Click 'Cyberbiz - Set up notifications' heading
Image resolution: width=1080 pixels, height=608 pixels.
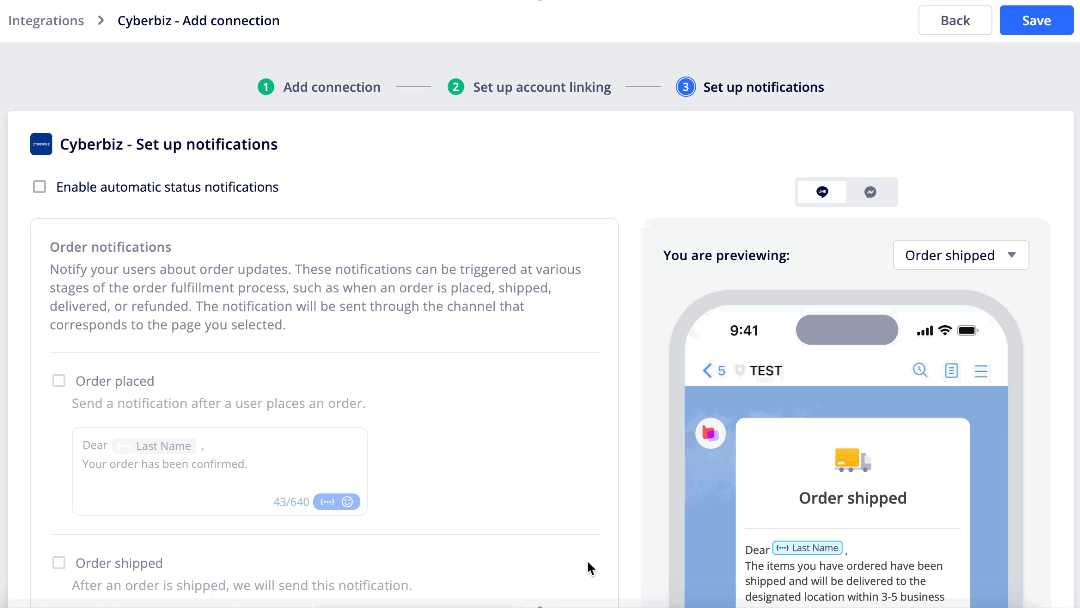pyautogui.click(x=169, y=144)
